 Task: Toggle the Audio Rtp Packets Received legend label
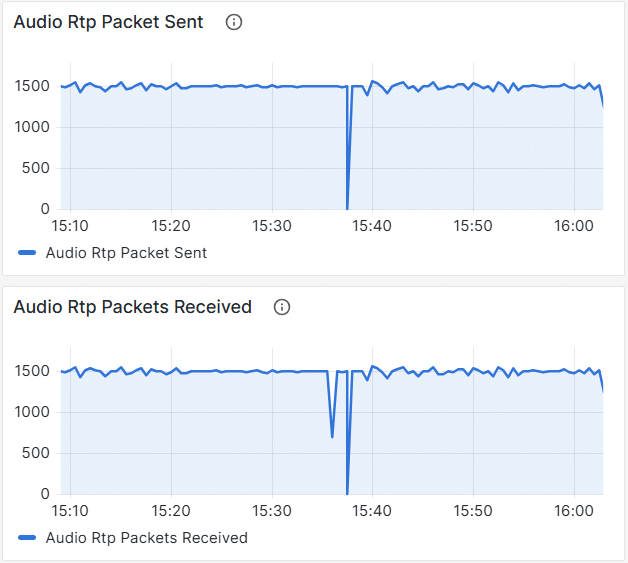click(x=146, y=538)
